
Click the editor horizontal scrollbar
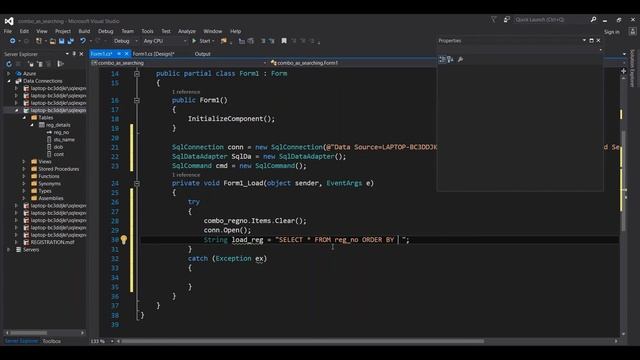click(x=302, y=341)
